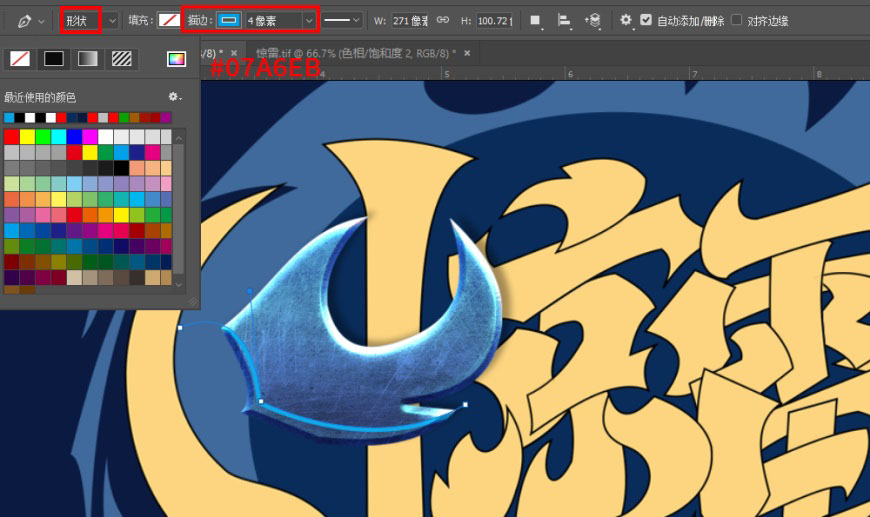Choose the pattern fill type icon
The width and height of the screenshot is (870, 517).
click(x=122, y=58)
